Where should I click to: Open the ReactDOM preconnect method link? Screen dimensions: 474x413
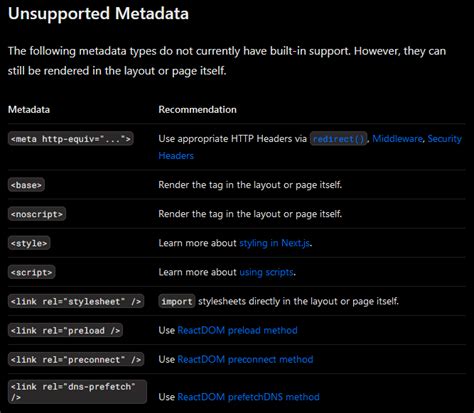(x=245, y=359)
